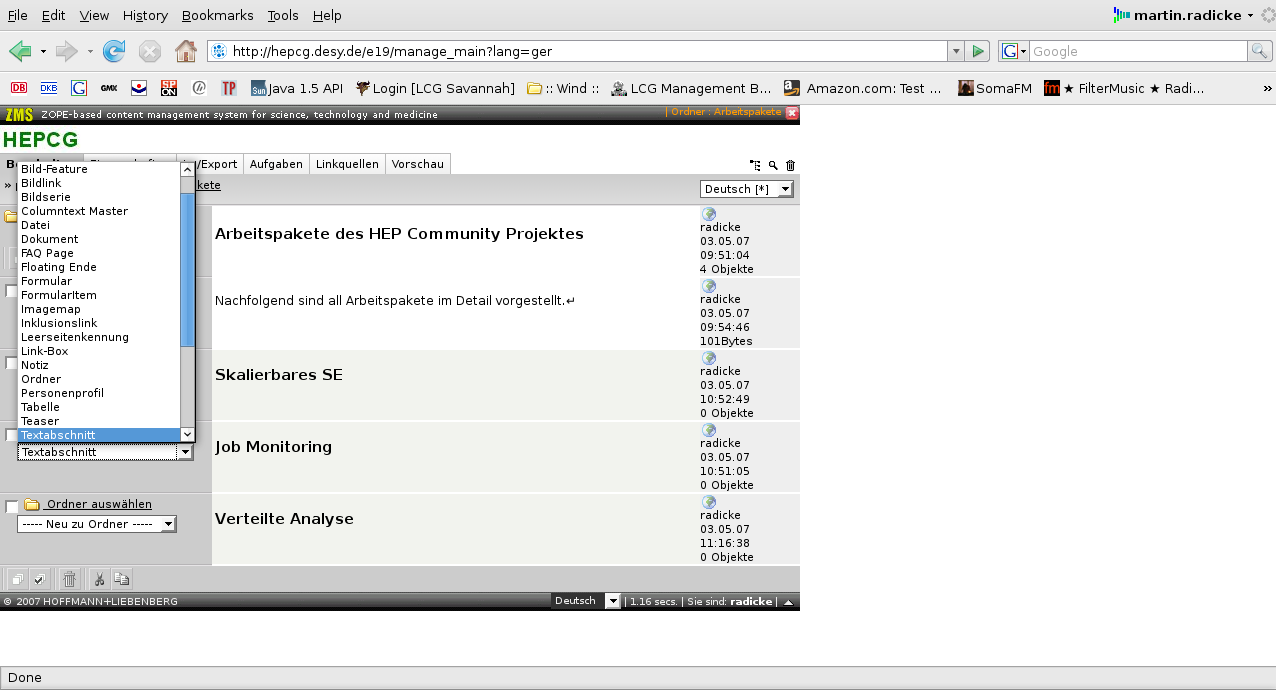Open the ':: Wind ::' bookmark folder
Image resolution: width=1276 pixels, height=690 pixels.
click(x=563, y=88)
